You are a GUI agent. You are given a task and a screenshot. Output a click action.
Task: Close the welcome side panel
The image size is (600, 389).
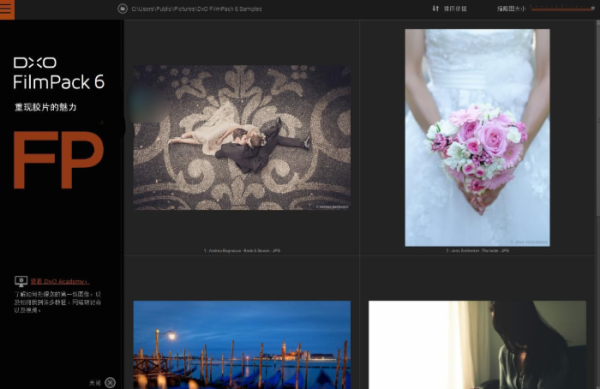tap(110, 382)
